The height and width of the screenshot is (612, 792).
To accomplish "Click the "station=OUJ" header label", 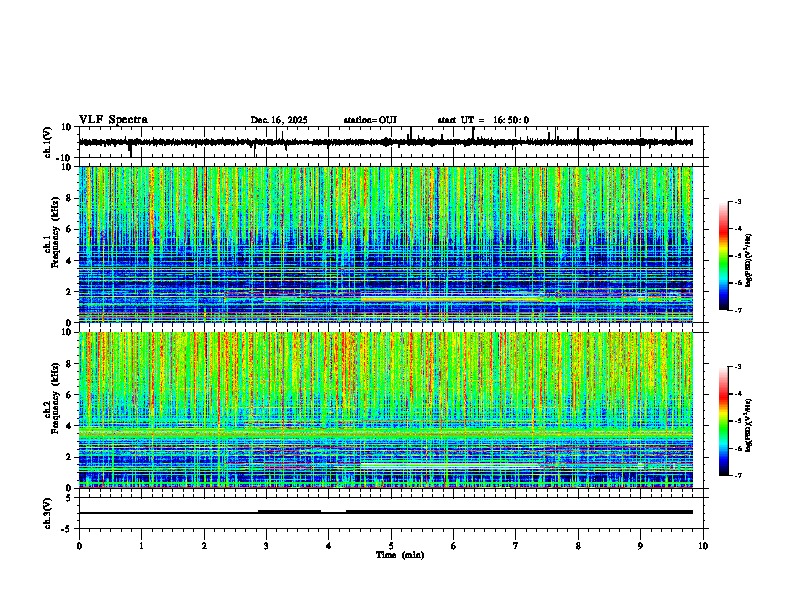I will pos(370,120).
